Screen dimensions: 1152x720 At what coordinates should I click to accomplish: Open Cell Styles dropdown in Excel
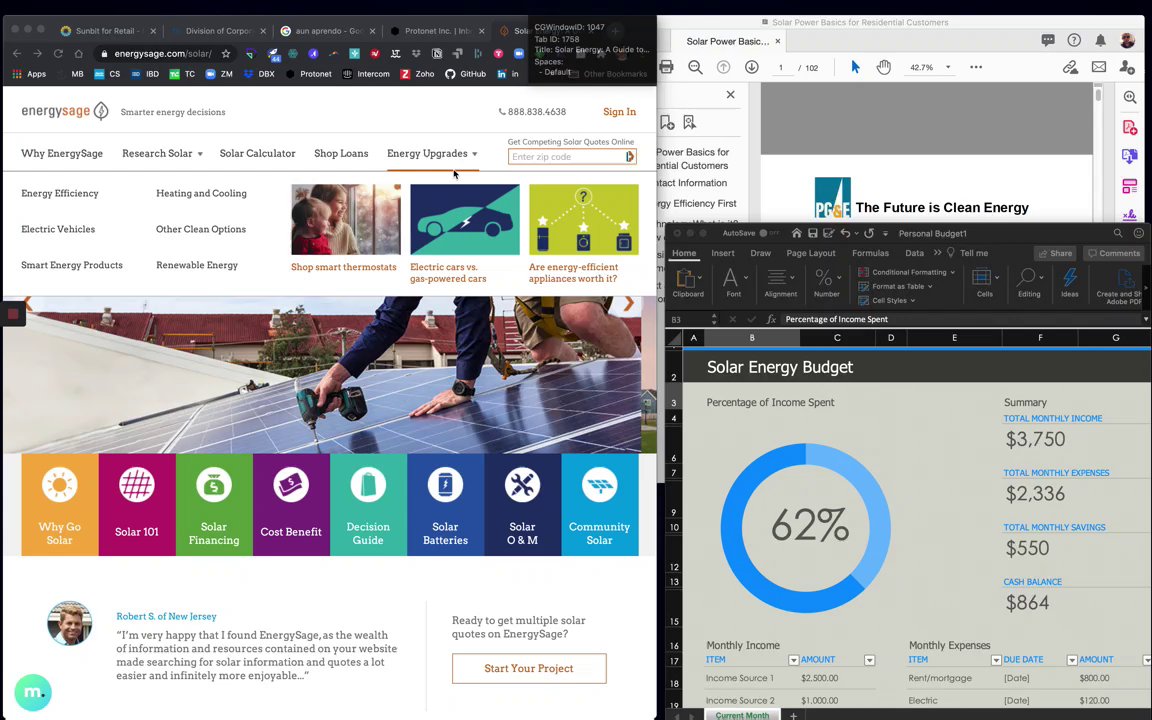click(x=887, y=300)
